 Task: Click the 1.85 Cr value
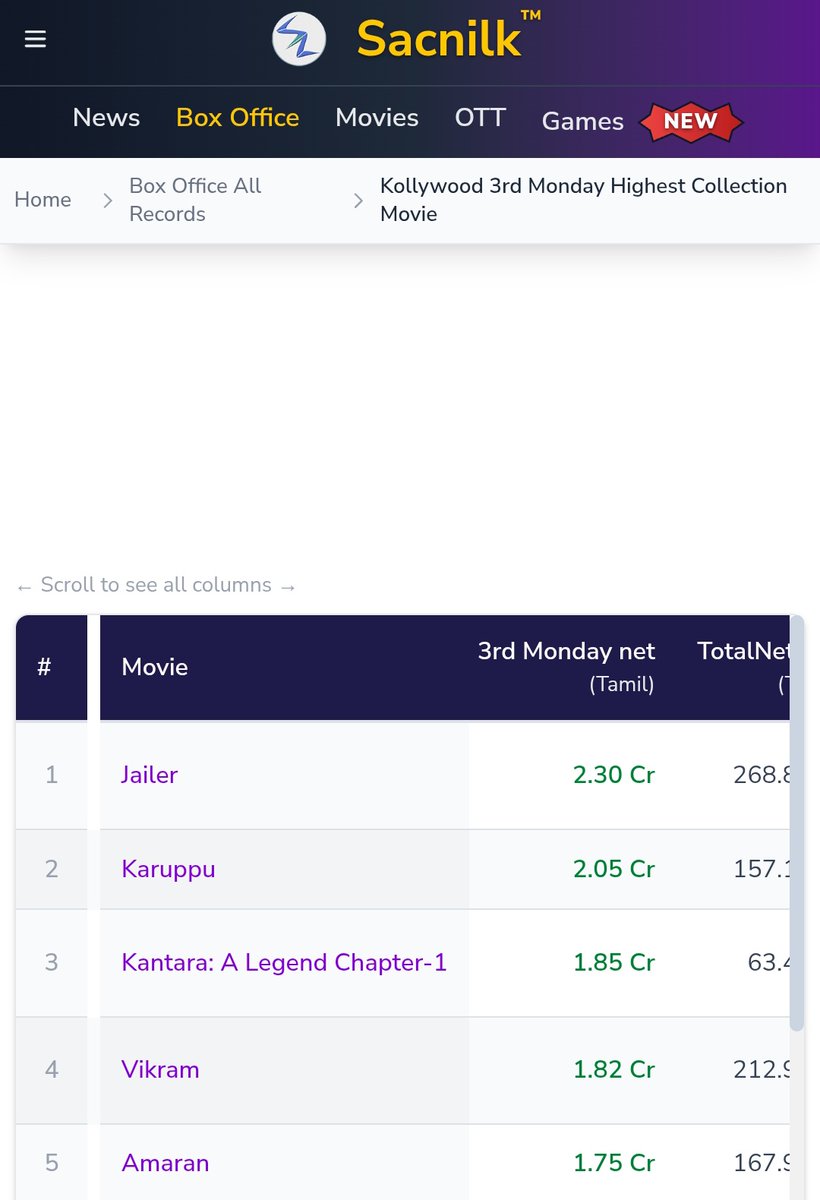[614, 963]
